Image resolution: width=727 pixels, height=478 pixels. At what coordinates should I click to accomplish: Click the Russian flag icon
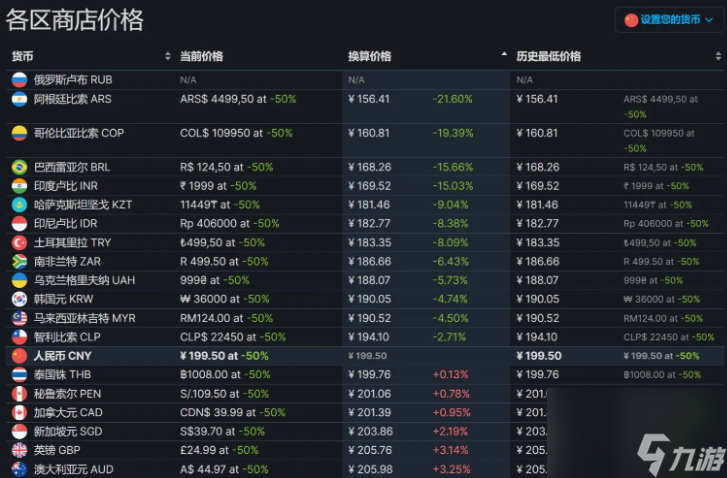pyautogui.click(x=19, y=80)
